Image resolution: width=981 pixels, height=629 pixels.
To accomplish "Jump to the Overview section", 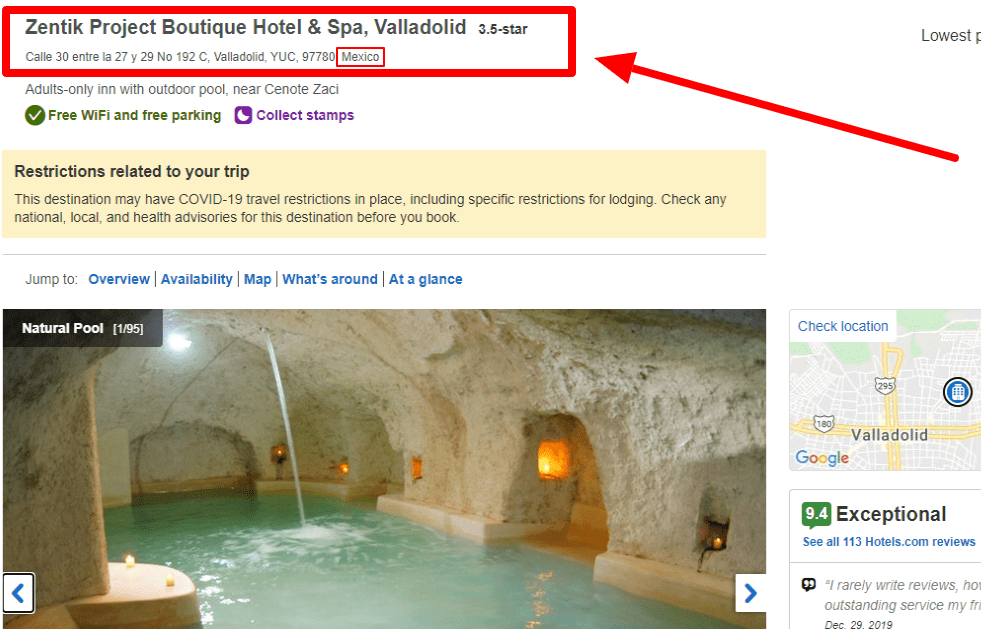I will [119, 279].
